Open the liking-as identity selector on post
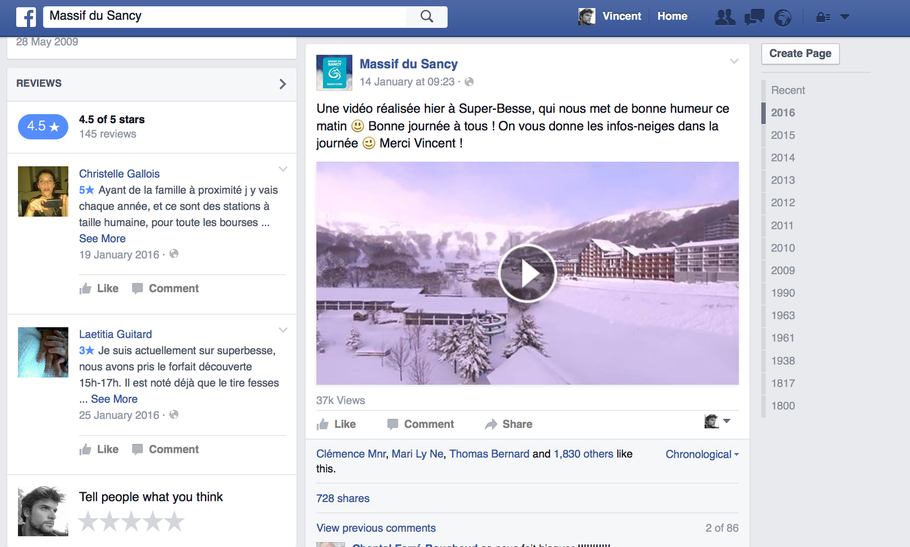 (717, 421)
